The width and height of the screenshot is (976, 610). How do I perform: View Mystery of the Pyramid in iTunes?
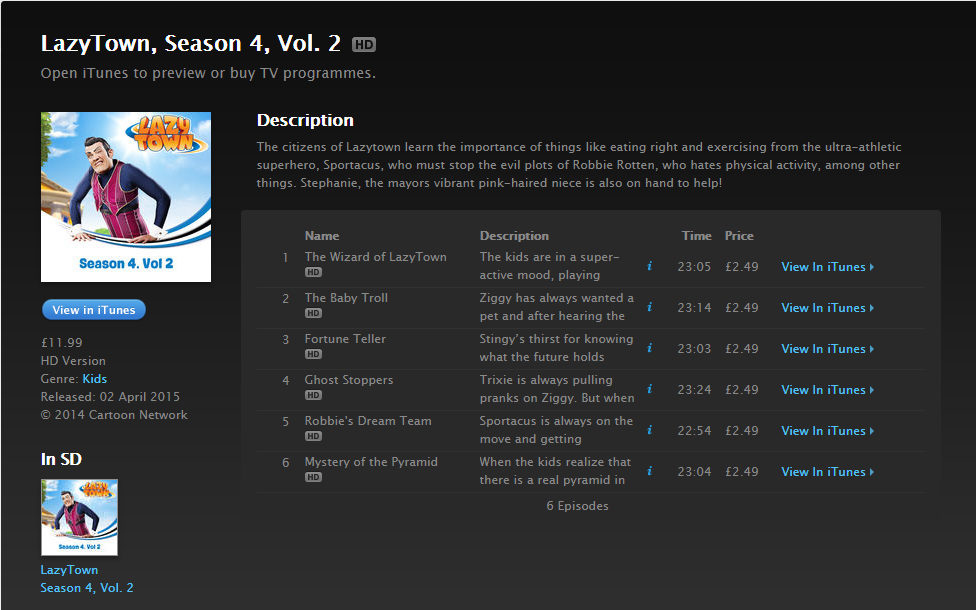(x=827, y=472)
